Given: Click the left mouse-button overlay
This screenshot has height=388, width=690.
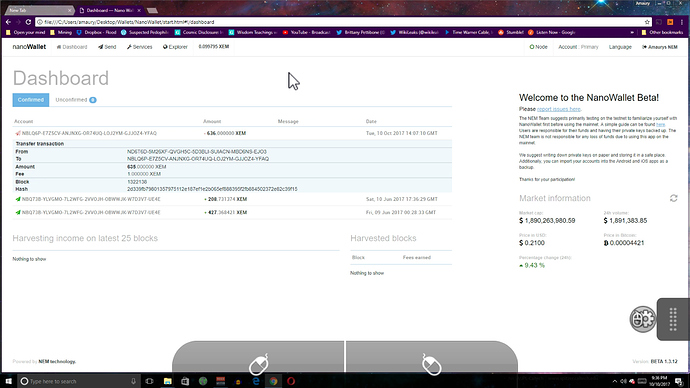Looking at the screenshot, I should (258, 357).
